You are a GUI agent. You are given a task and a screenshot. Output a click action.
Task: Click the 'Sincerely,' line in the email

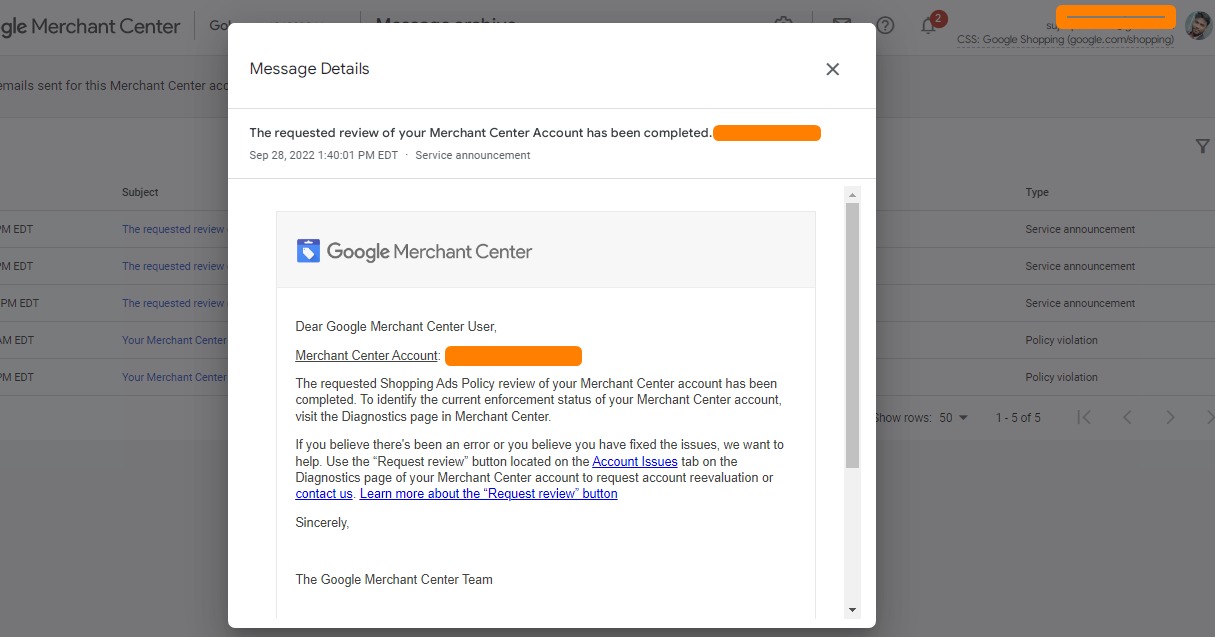click(322, 522)
